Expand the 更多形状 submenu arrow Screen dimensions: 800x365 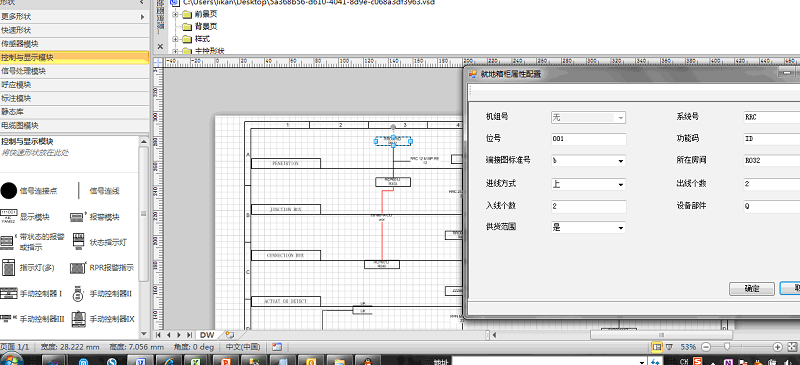point(142,17)
